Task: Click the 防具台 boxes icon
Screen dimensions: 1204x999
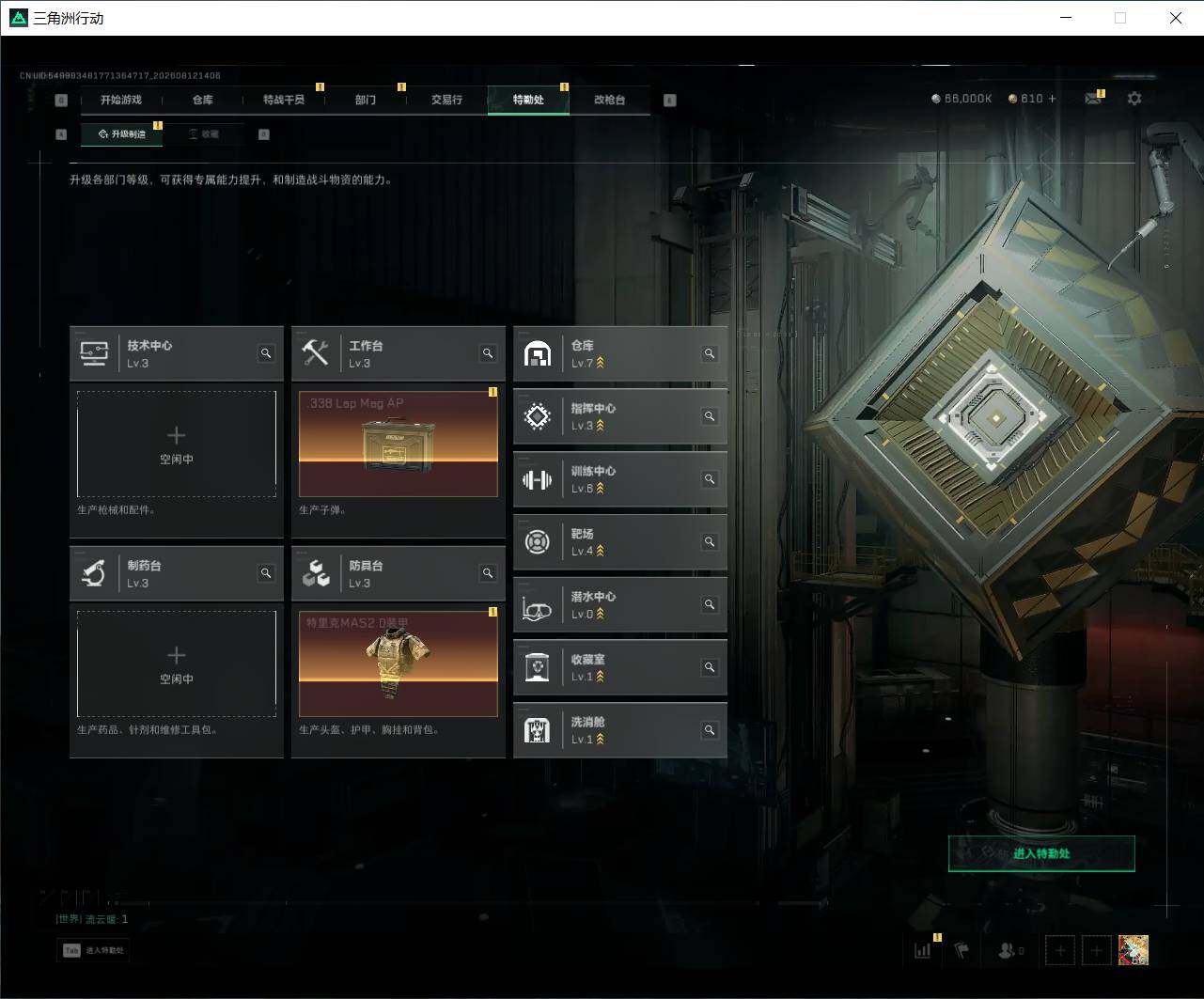Action: tap(316, 573)
